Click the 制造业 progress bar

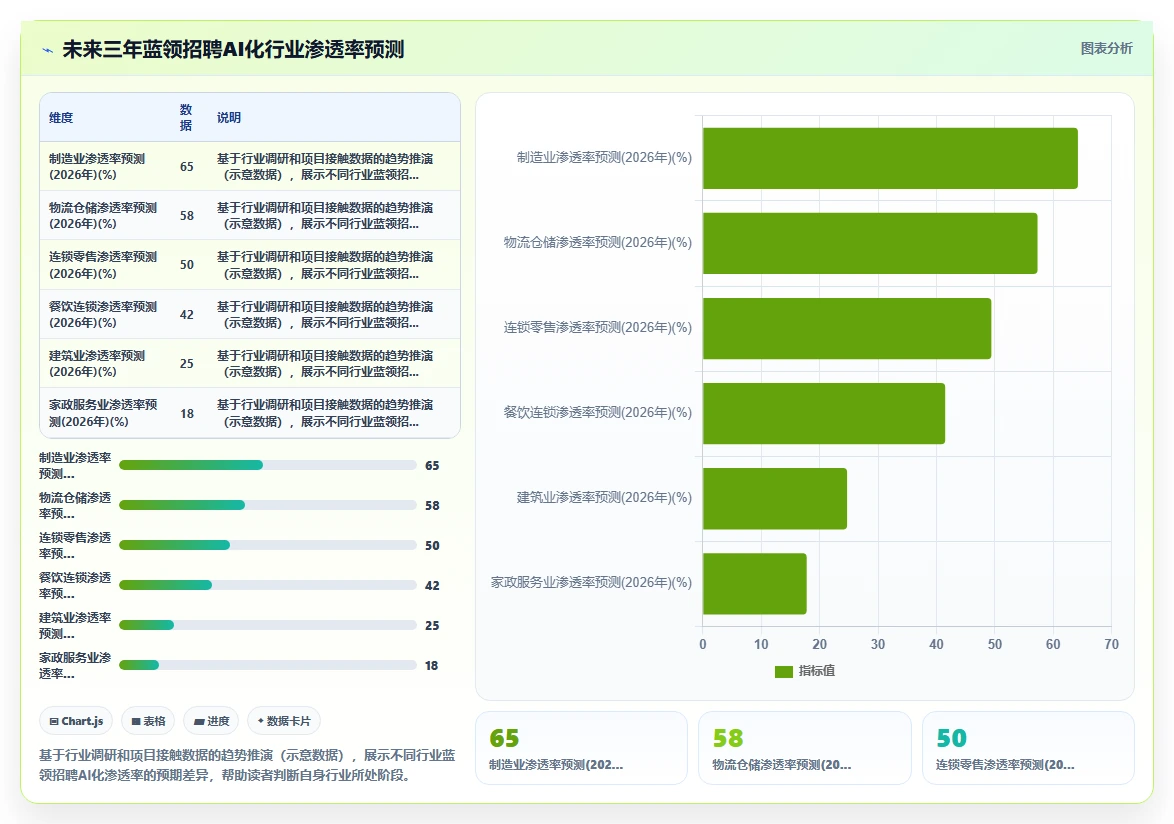[267, 466]
